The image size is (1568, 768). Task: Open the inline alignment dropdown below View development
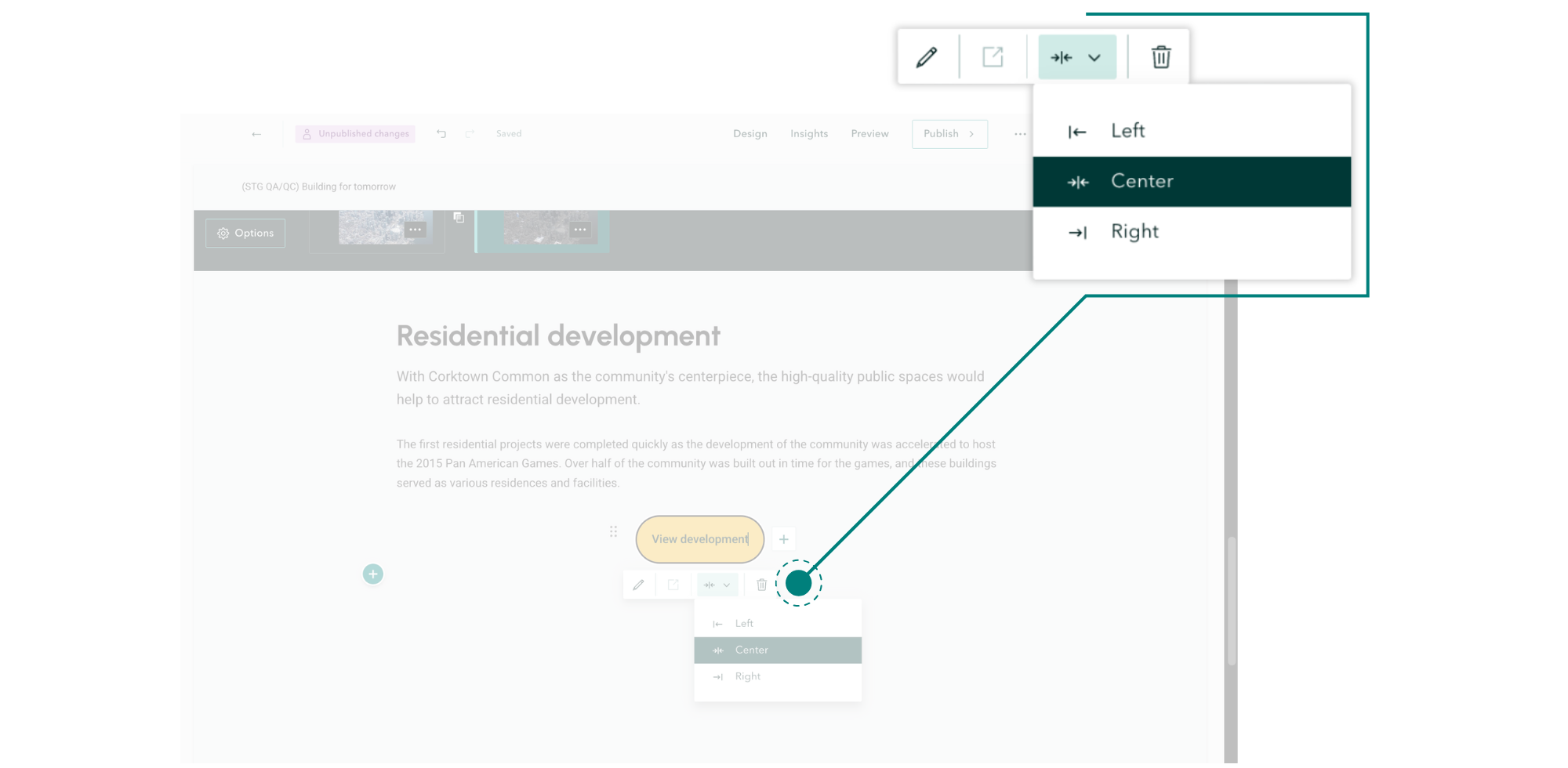(717, 584)
